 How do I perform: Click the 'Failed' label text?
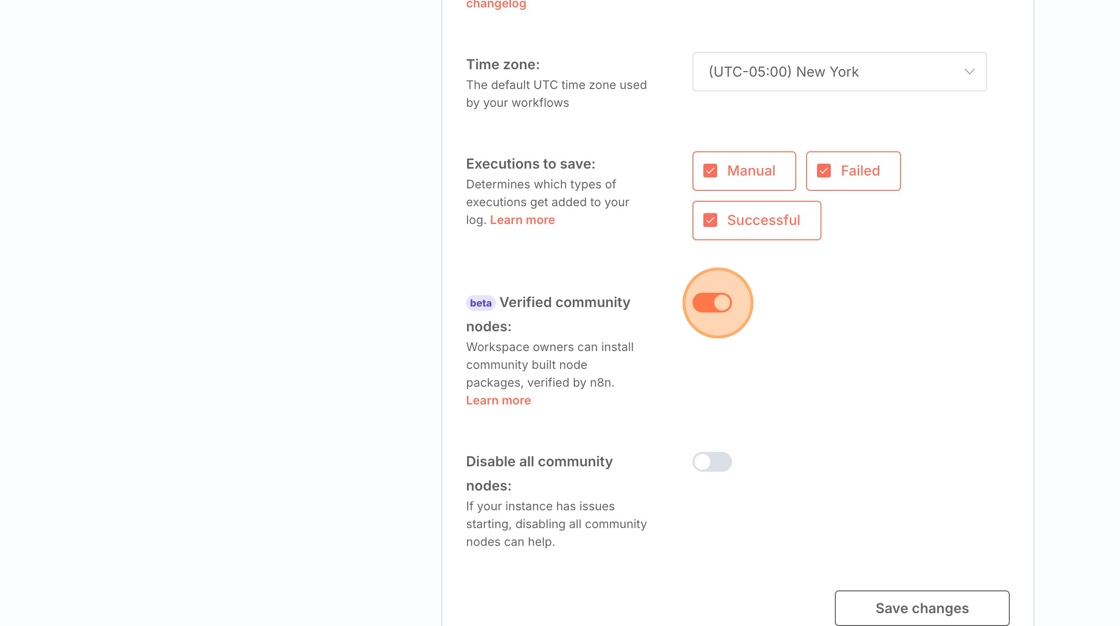(860, 171)
